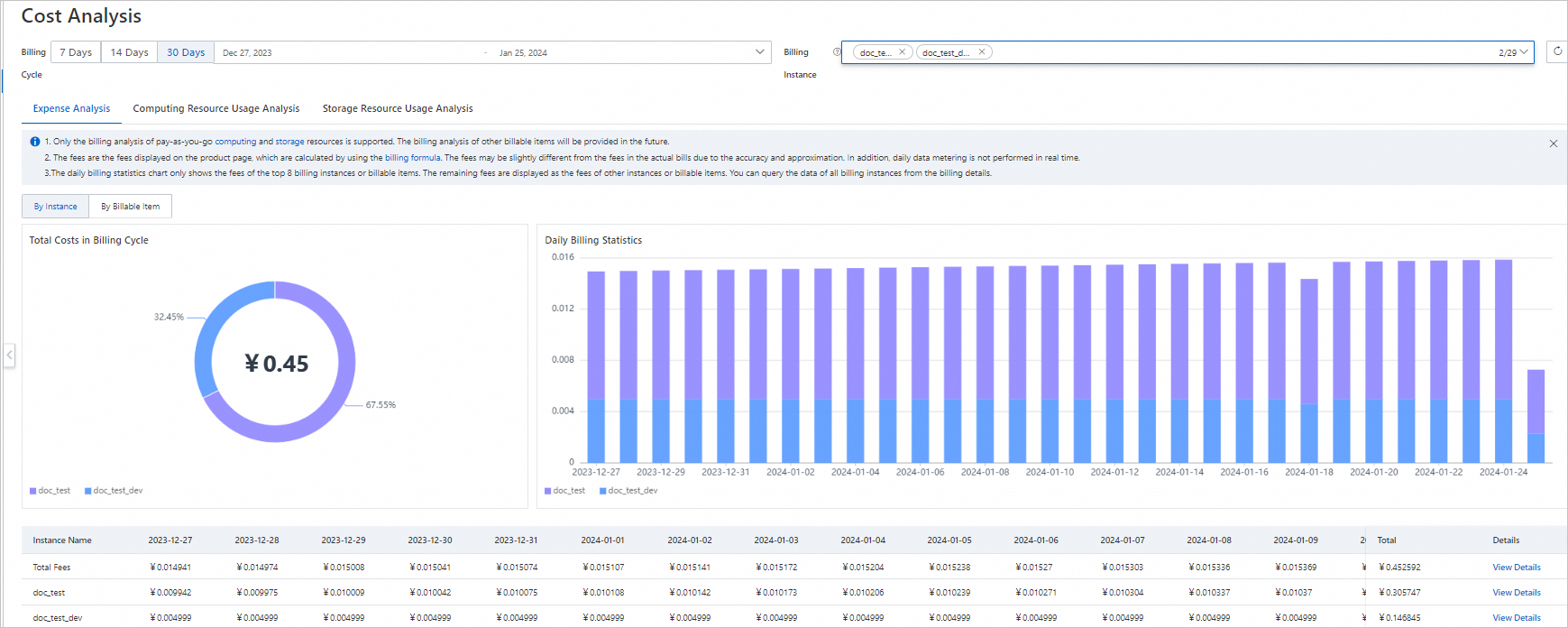Click View Details for Total Fees row
Screen dimensions: 1568x628
[1516, 568]
